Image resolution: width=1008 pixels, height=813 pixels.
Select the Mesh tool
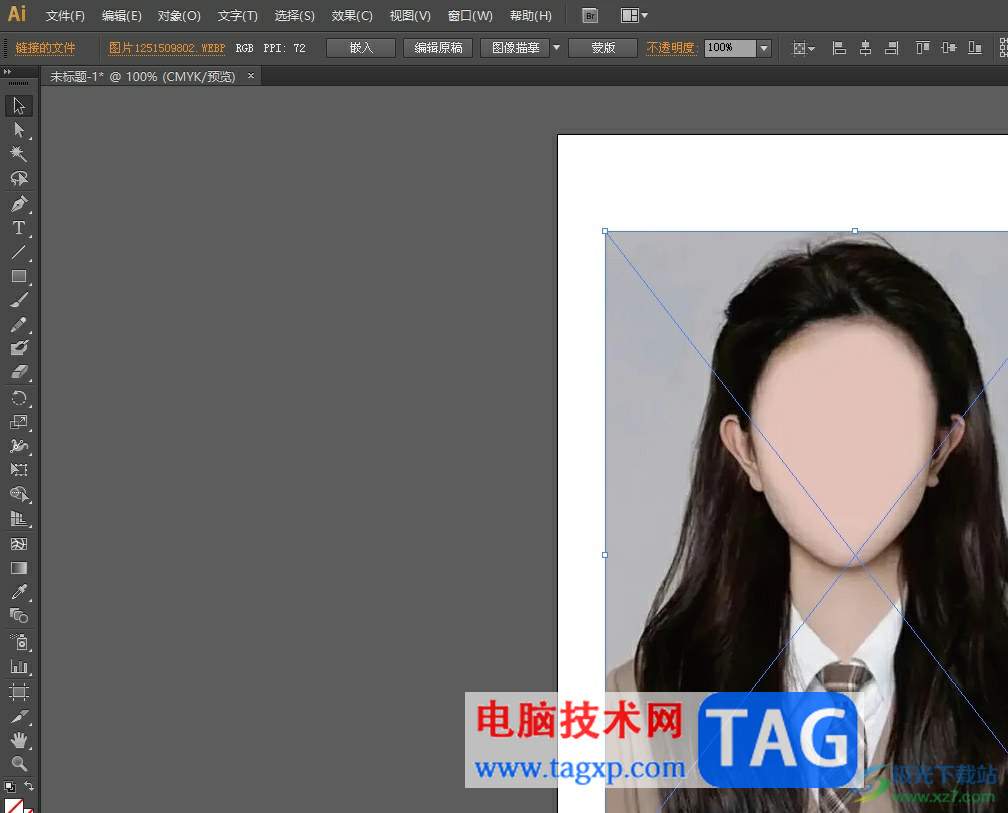pos(19,544)
